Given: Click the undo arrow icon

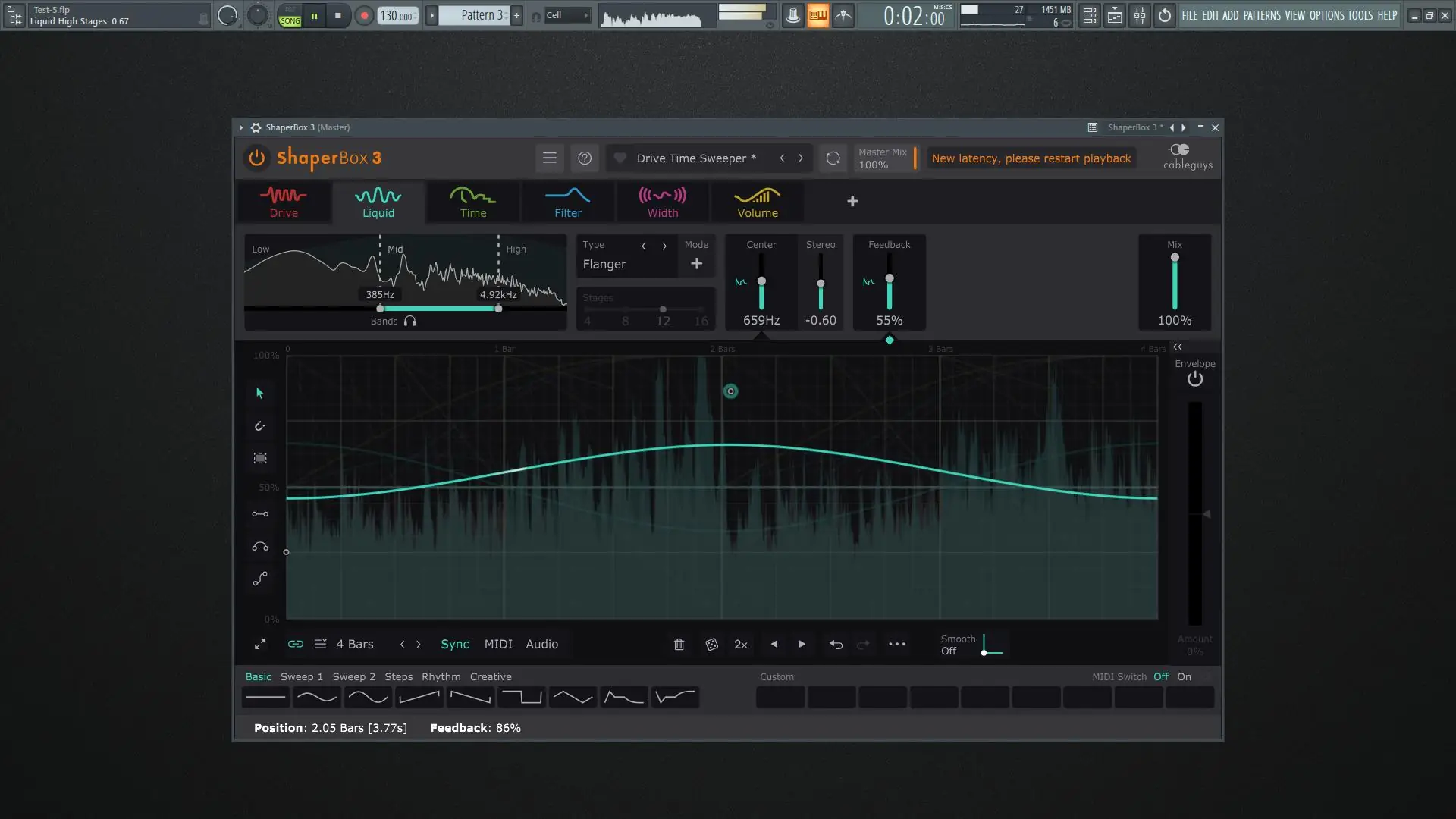Looking at the screenshot, I should tap(836, 645).
